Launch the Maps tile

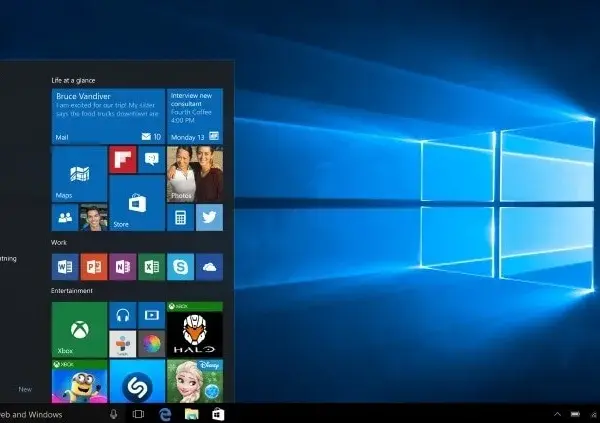(x=79, y=174)
